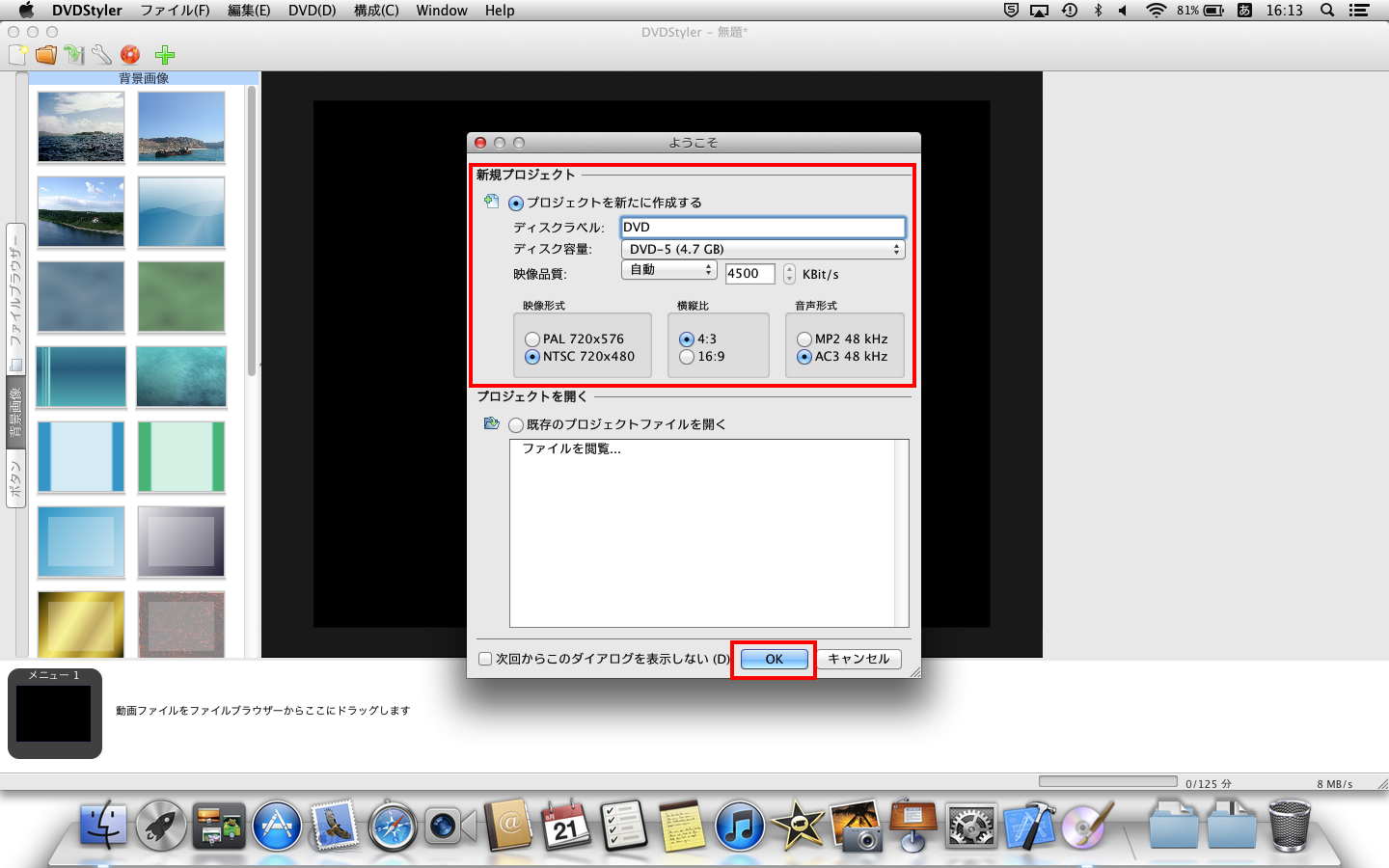This screenshot has height=868, width=1389.
Task: Select the gold framed background thumbnail
Action: pyautogui.click(x=81, y=624)
